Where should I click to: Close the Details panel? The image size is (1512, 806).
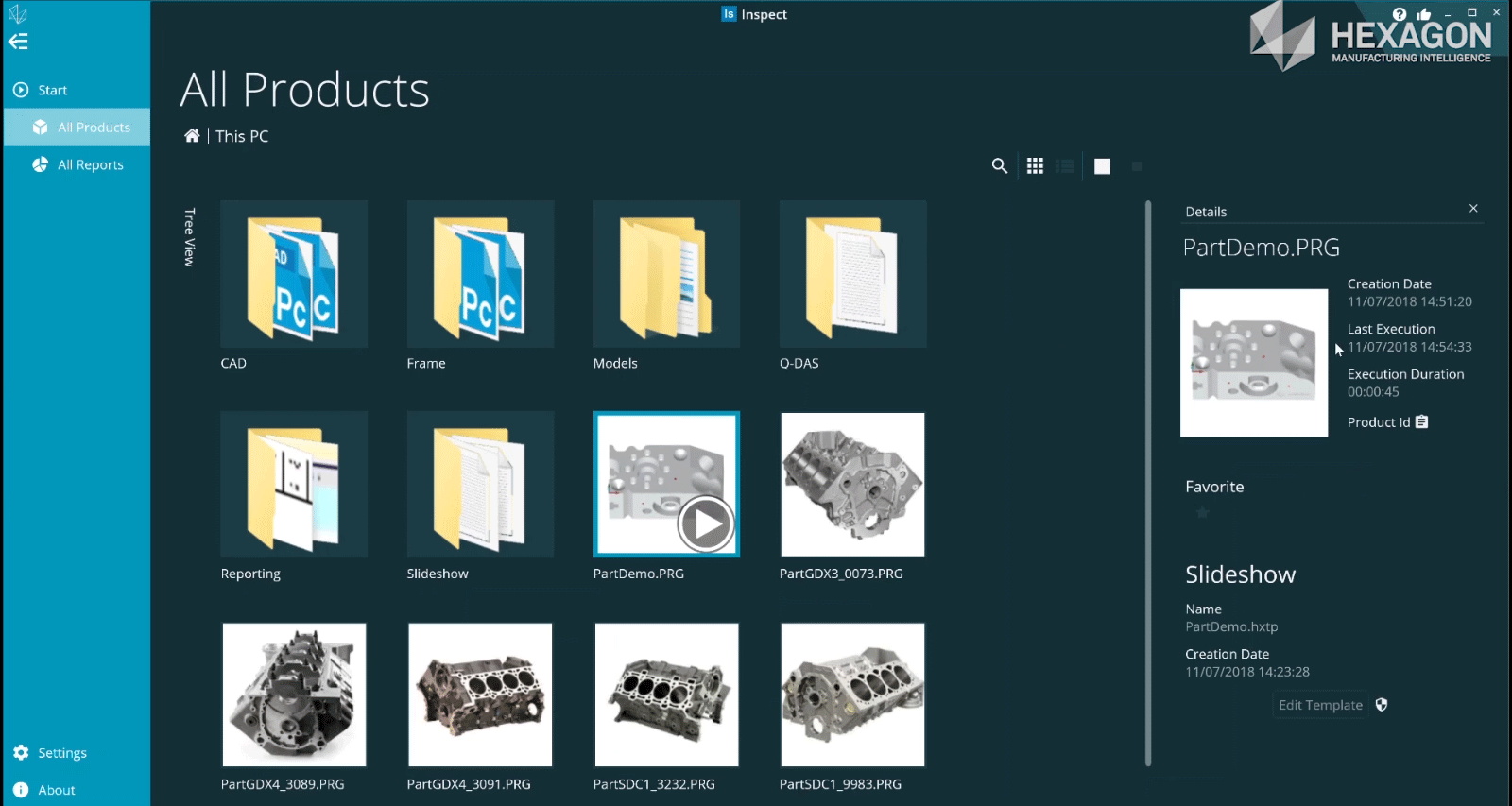pos(1473,208)
